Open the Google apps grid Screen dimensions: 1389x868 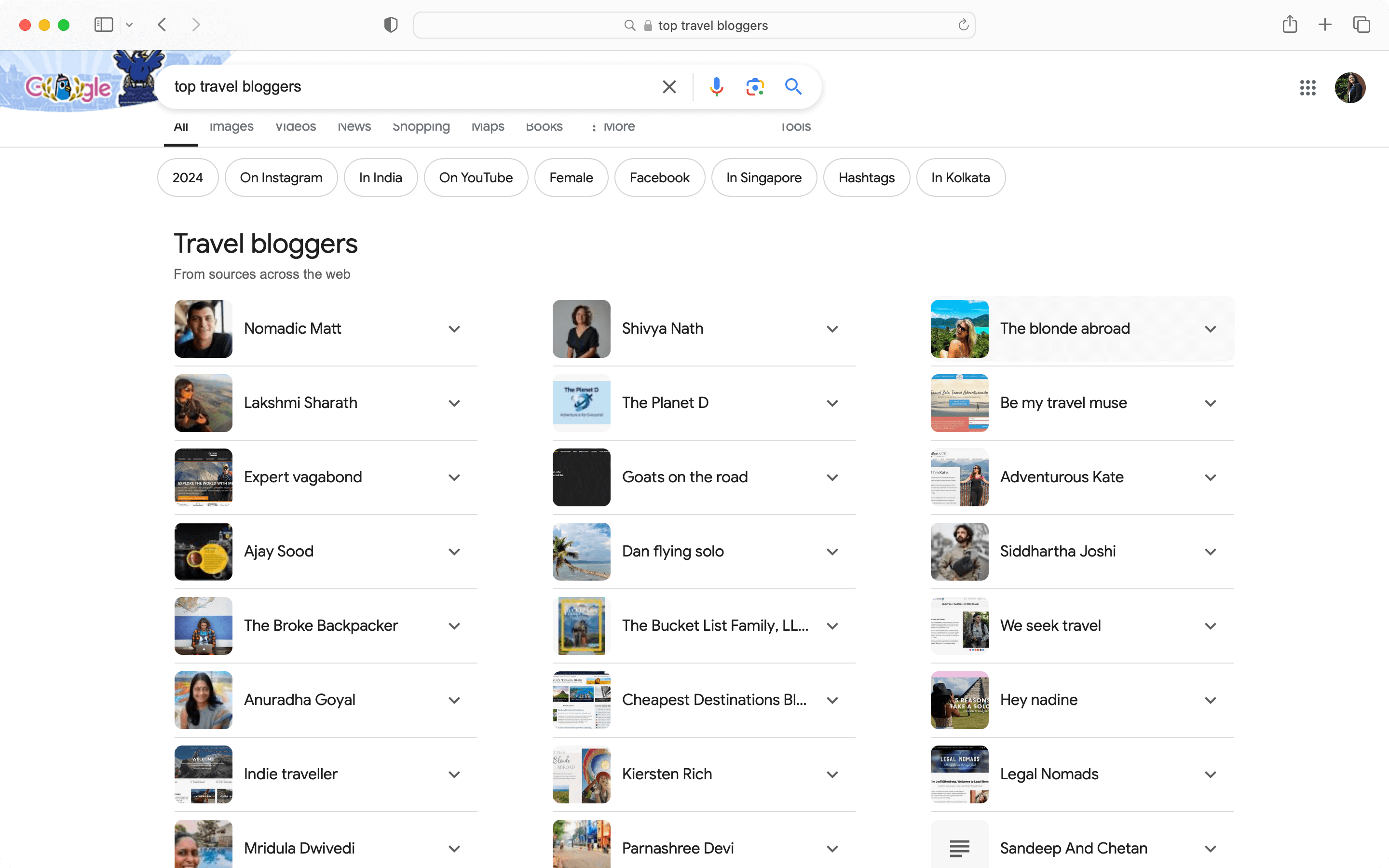1307,88
